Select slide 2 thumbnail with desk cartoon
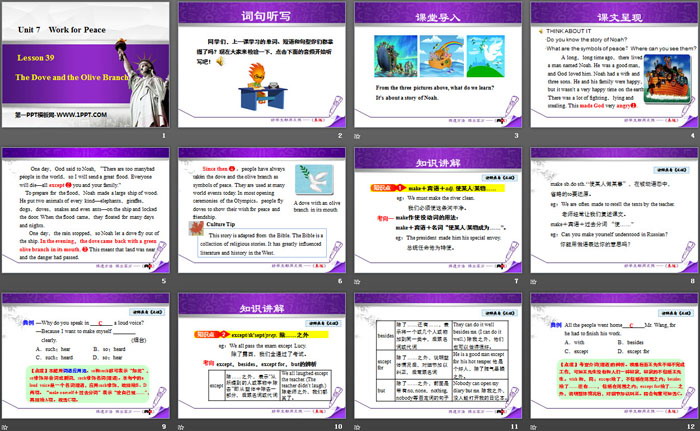Screen dimensions: 700x431 (x=262, y=65)
